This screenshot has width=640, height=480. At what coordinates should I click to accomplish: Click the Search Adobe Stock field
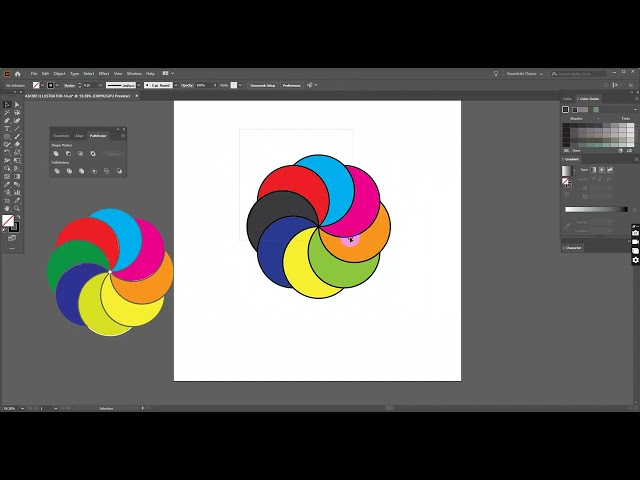pos(578,74)
